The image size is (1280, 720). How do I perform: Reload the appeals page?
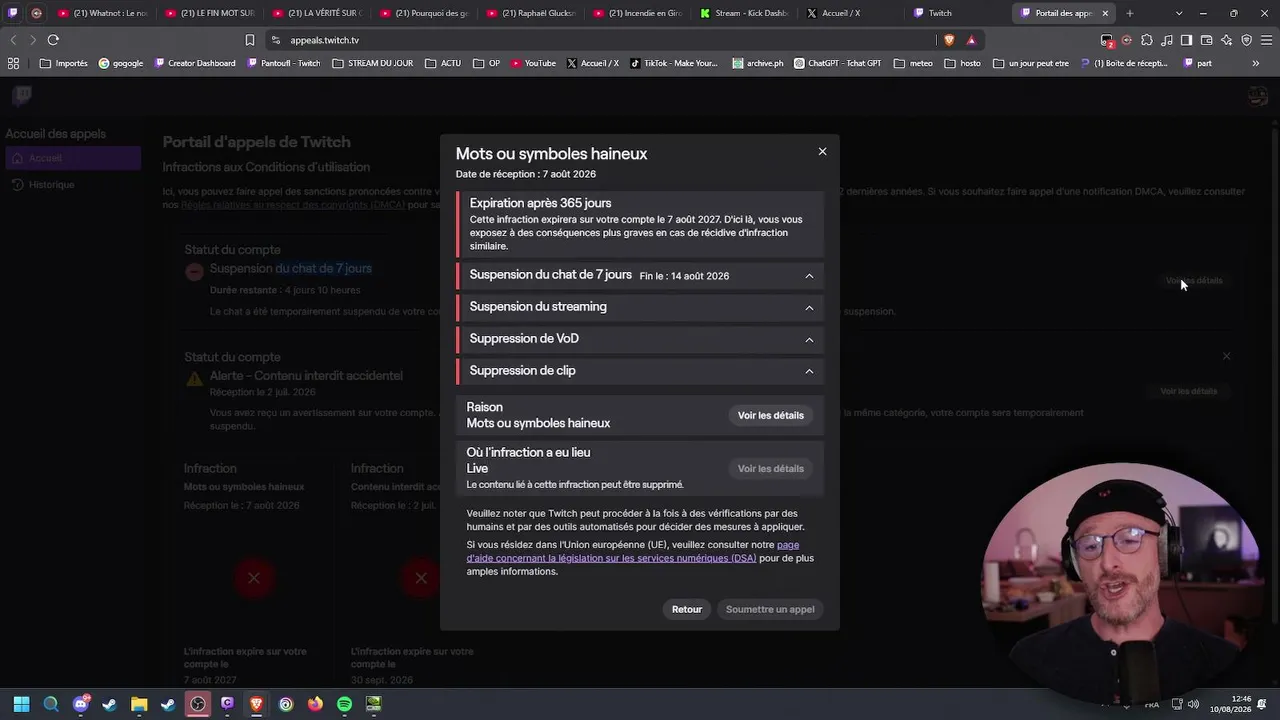53,40
